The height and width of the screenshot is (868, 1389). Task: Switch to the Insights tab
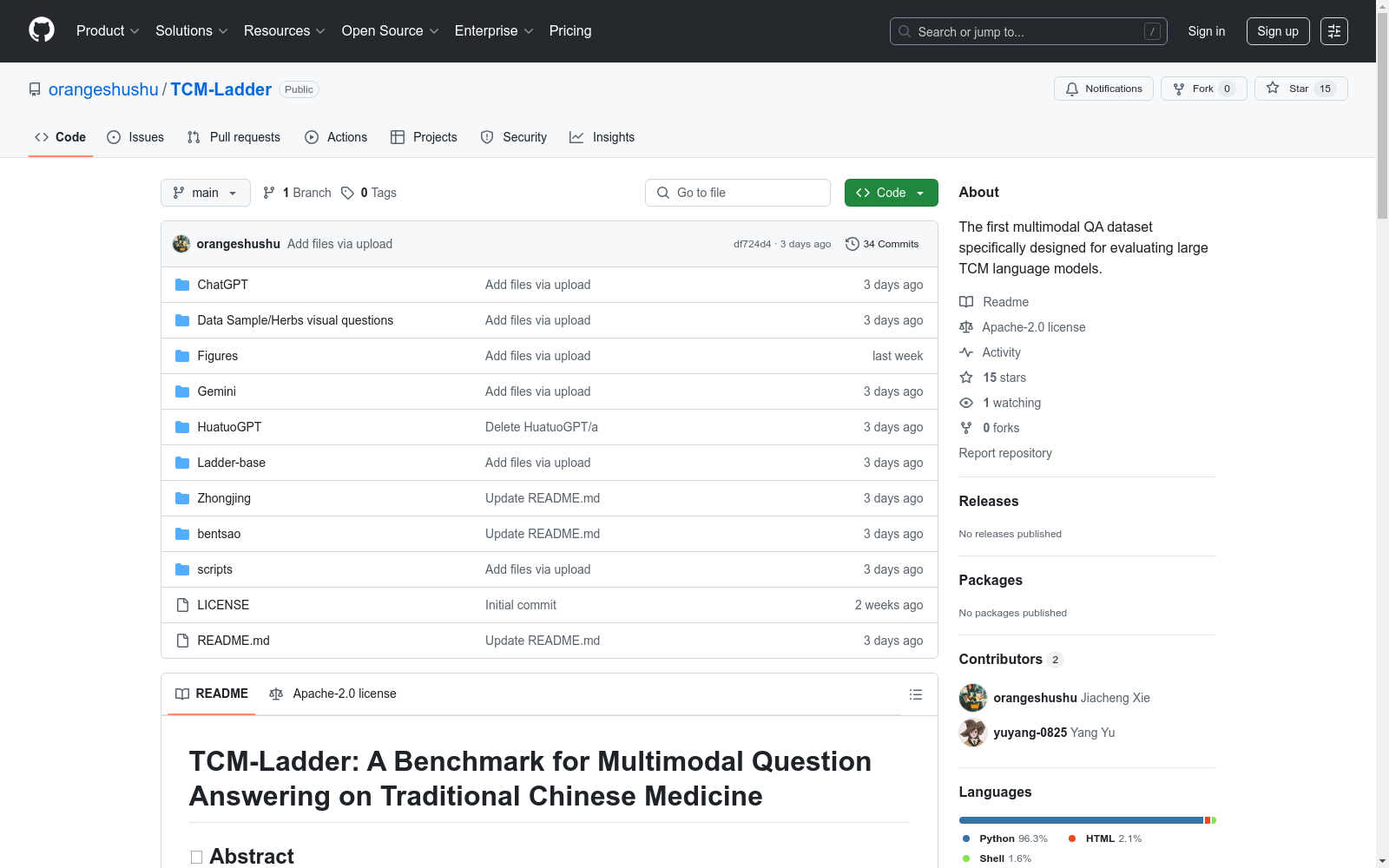point(602,137)
